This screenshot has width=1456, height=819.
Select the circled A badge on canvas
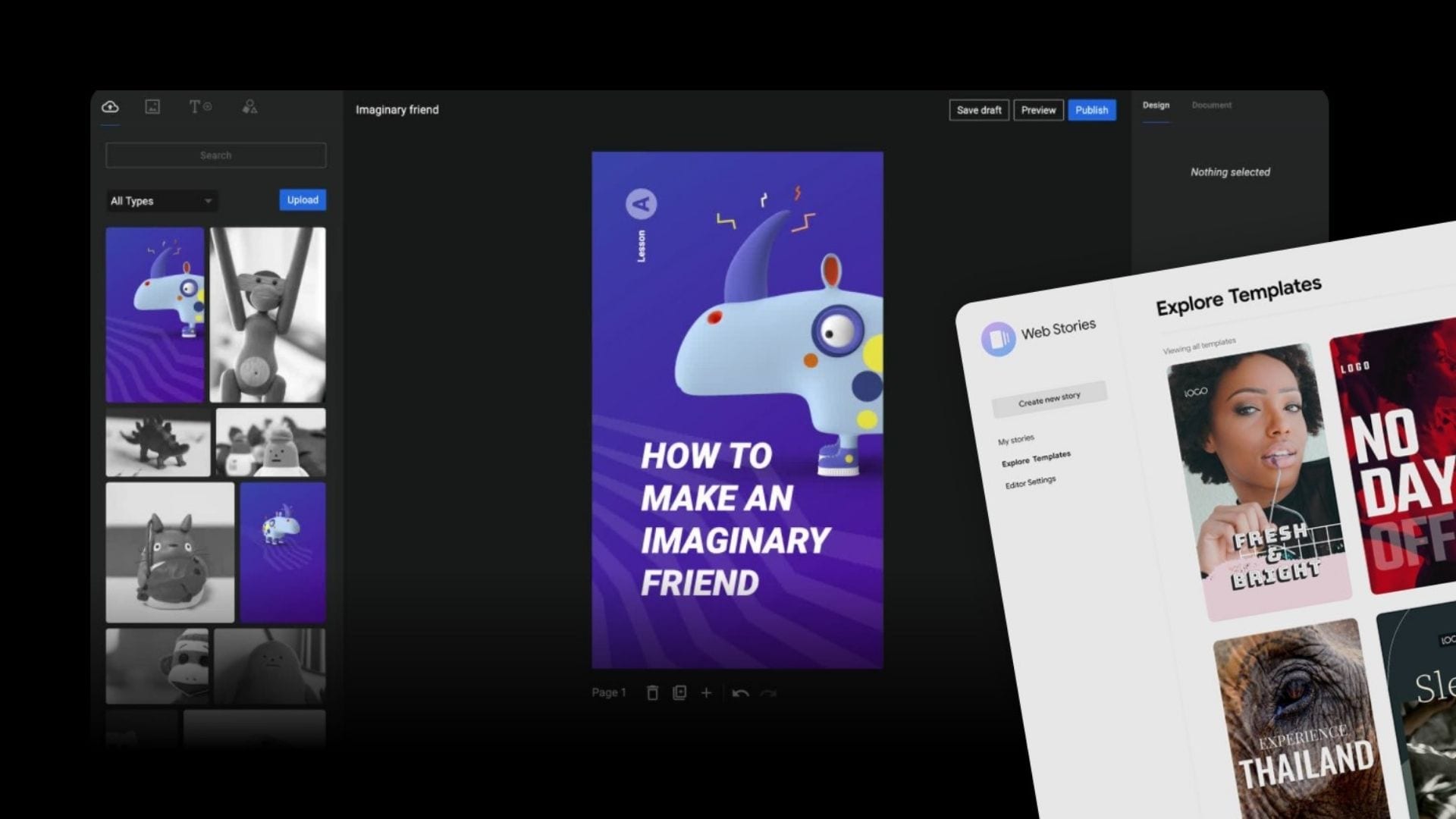click(642, 204)
